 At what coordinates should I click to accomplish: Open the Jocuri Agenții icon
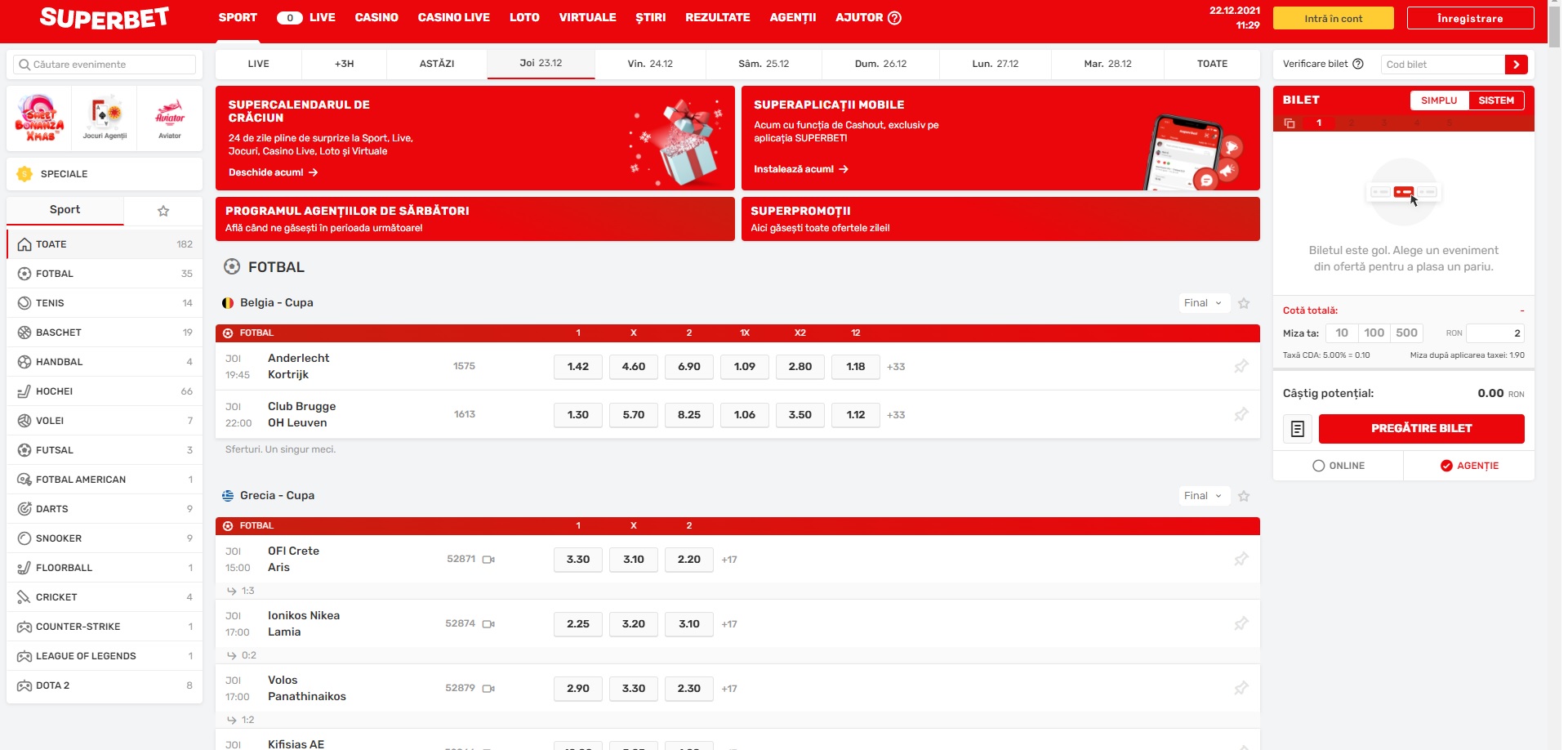pyautogui.click(x=105, y=118)
